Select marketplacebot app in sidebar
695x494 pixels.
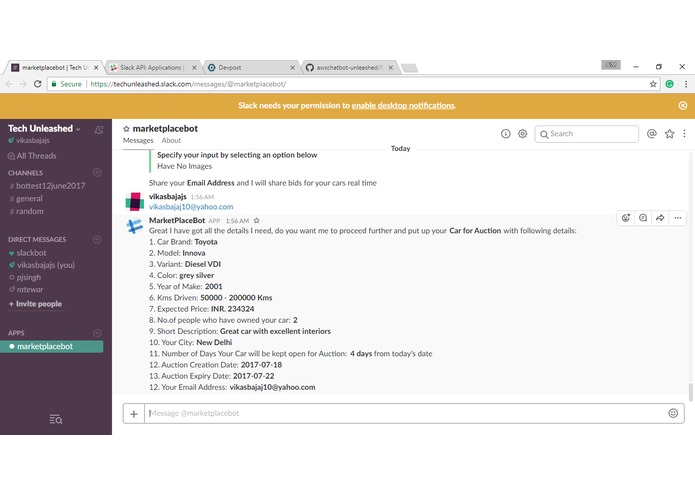51,346
